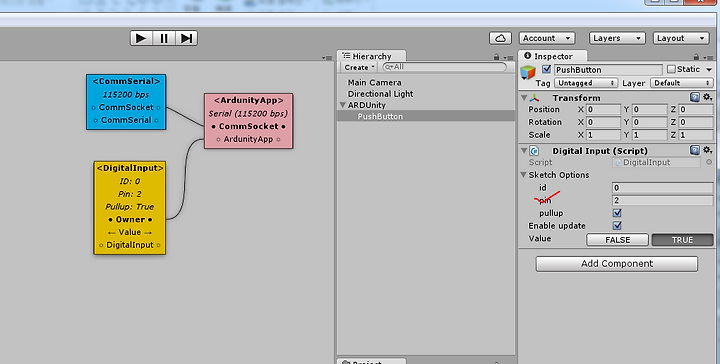Edit Rotation Z field
The height and width of the screenshot is (364, 720).
697,123
